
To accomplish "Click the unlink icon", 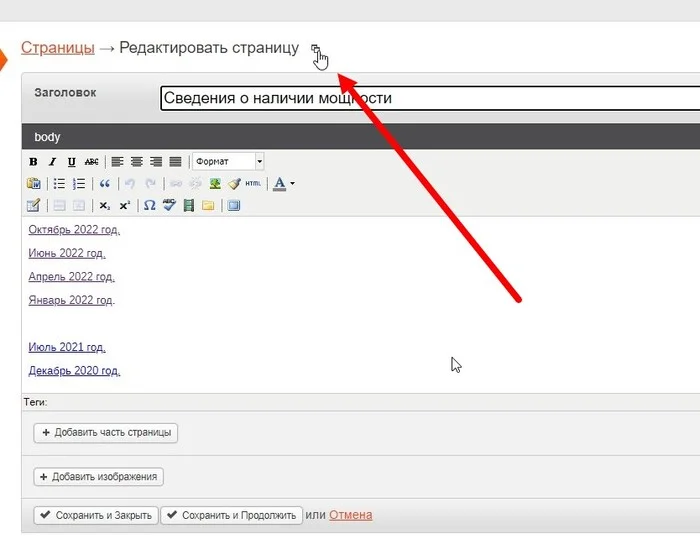I will click(195, 184).
